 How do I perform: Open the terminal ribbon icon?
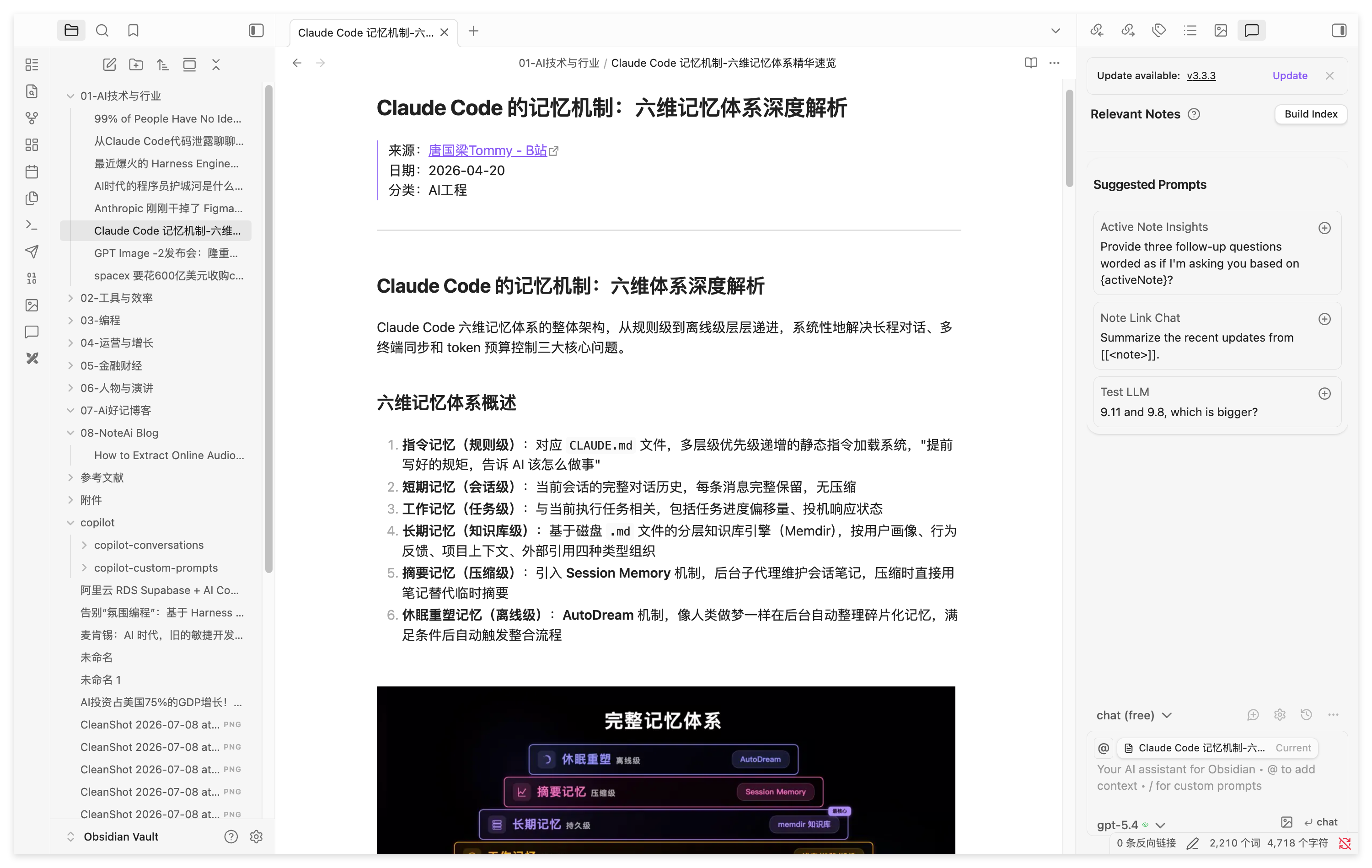coord(32,225)
